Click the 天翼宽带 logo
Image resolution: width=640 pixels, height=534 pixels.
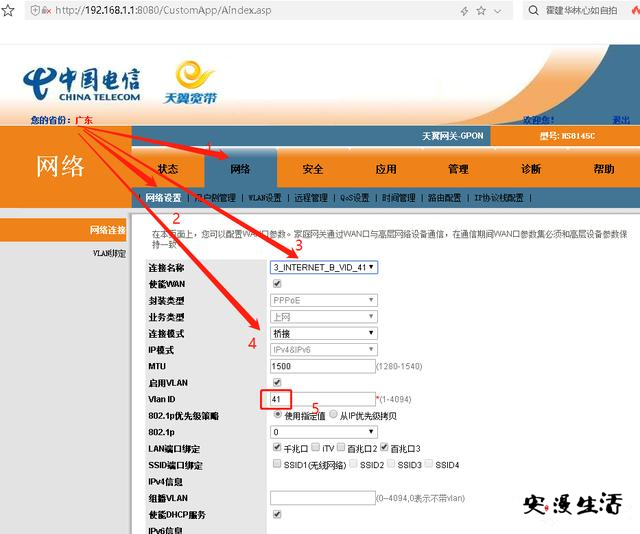click(190, 82)
